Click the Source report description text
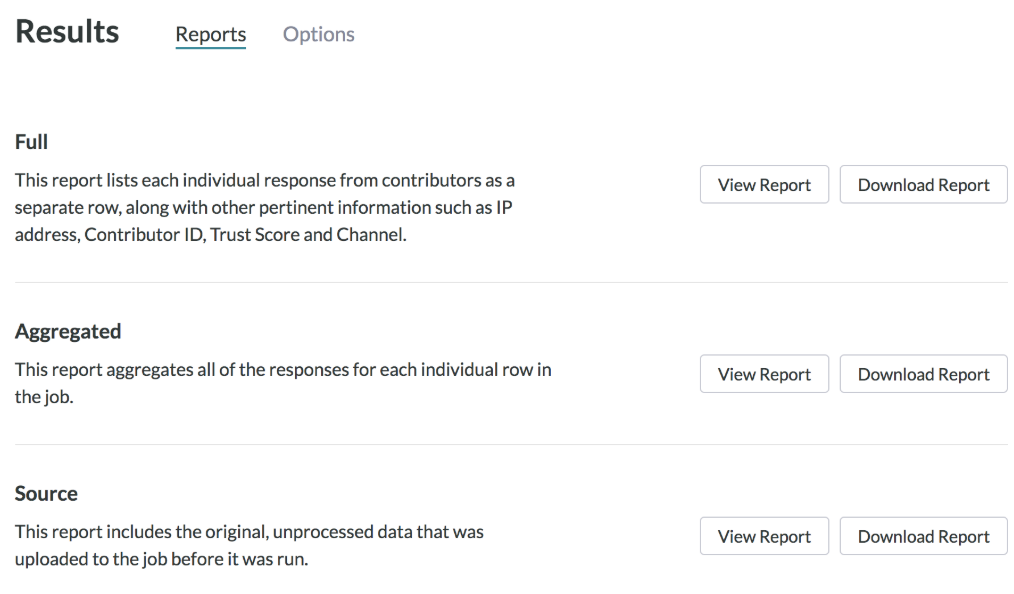 point(249,545)
